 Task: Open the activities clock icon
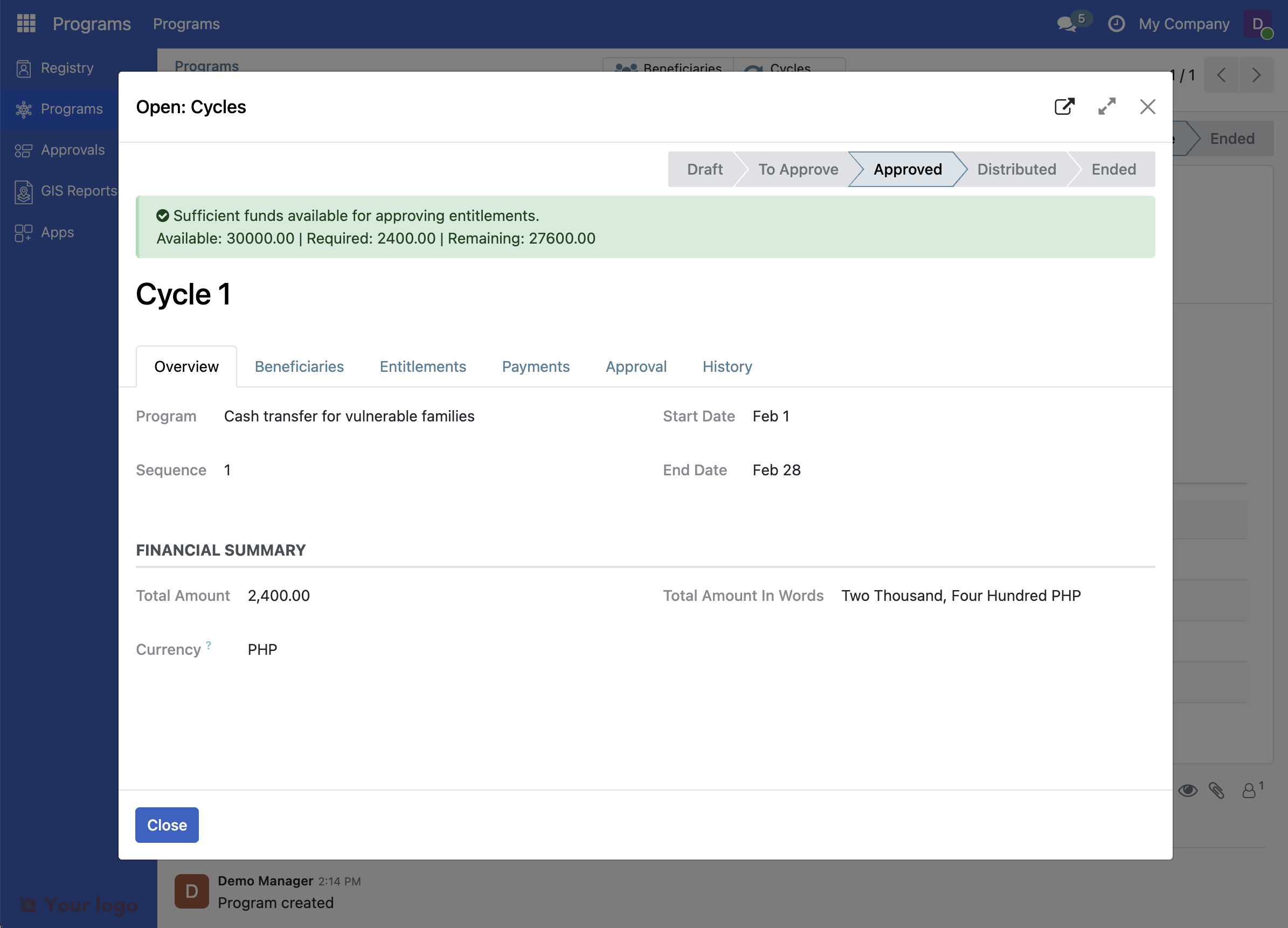(x=1116, y=24)
